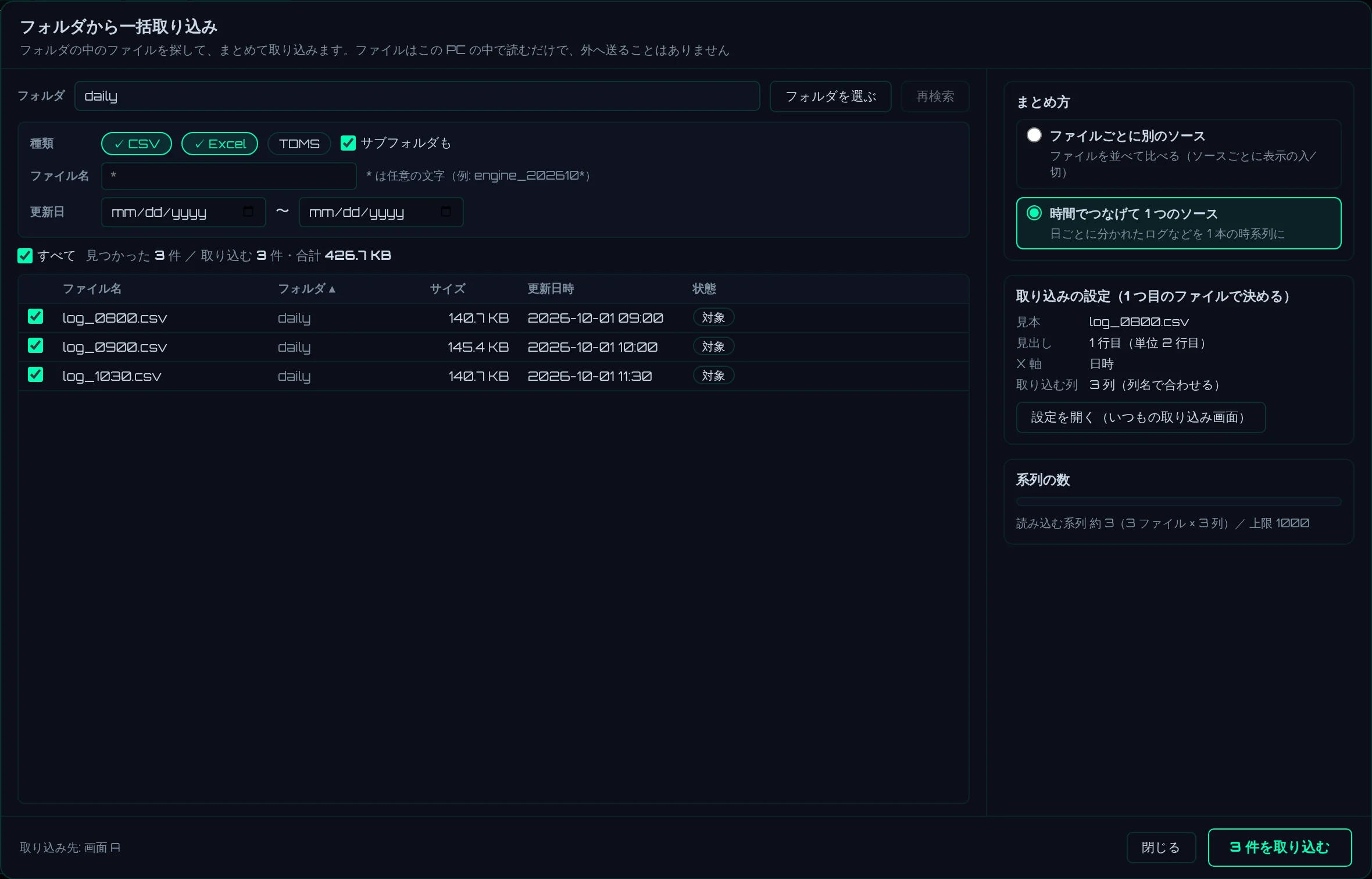Click the 見出し value 1 行目（単位 2 行目）

tap(1150, 343)
